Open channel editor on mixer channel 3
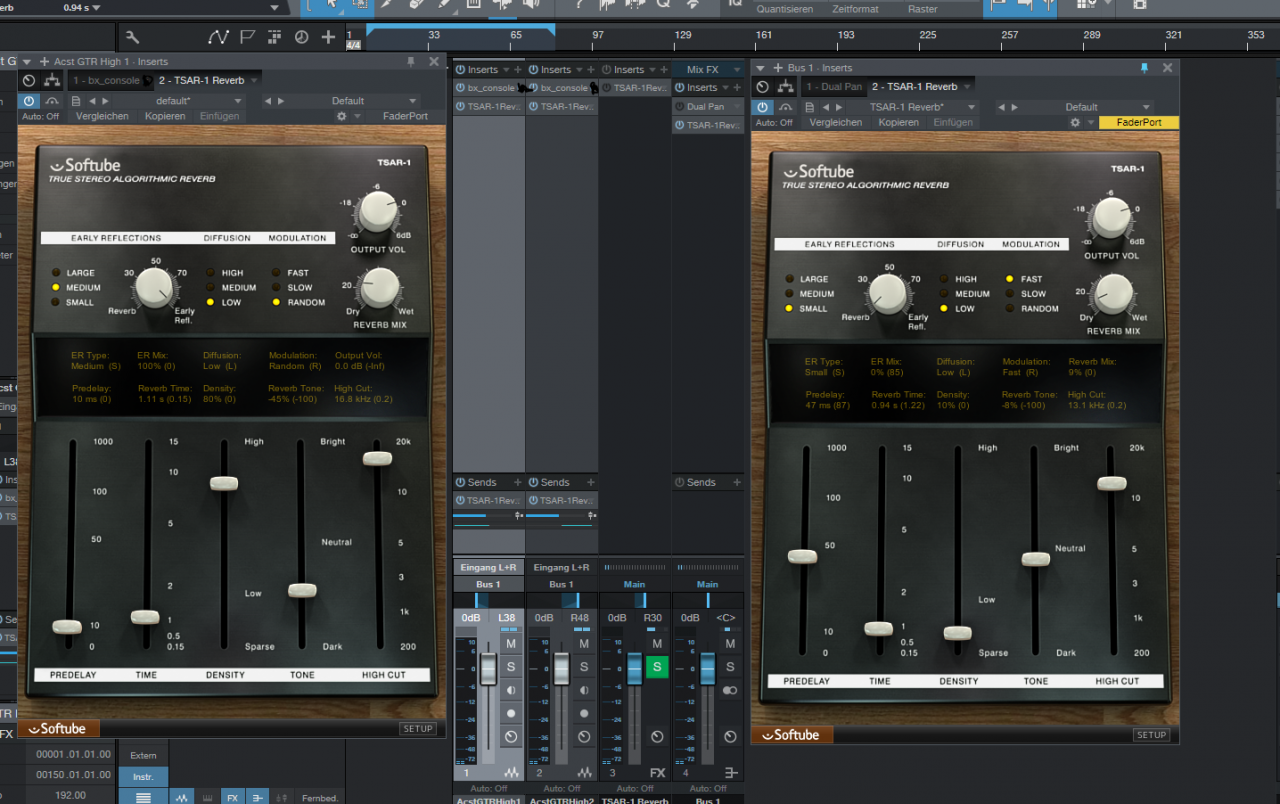Image resolution: width=1280 pixels, height=804 pixels. [x=657, y=737]
